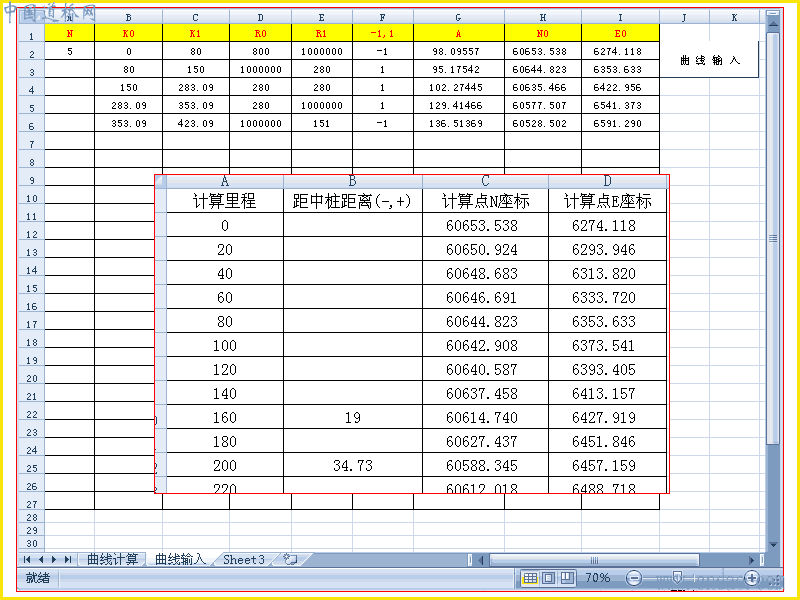The width and height of the screenshot is (800, 600).
Task: Switch to Normal view icon
Action: (x=530, y=578)
